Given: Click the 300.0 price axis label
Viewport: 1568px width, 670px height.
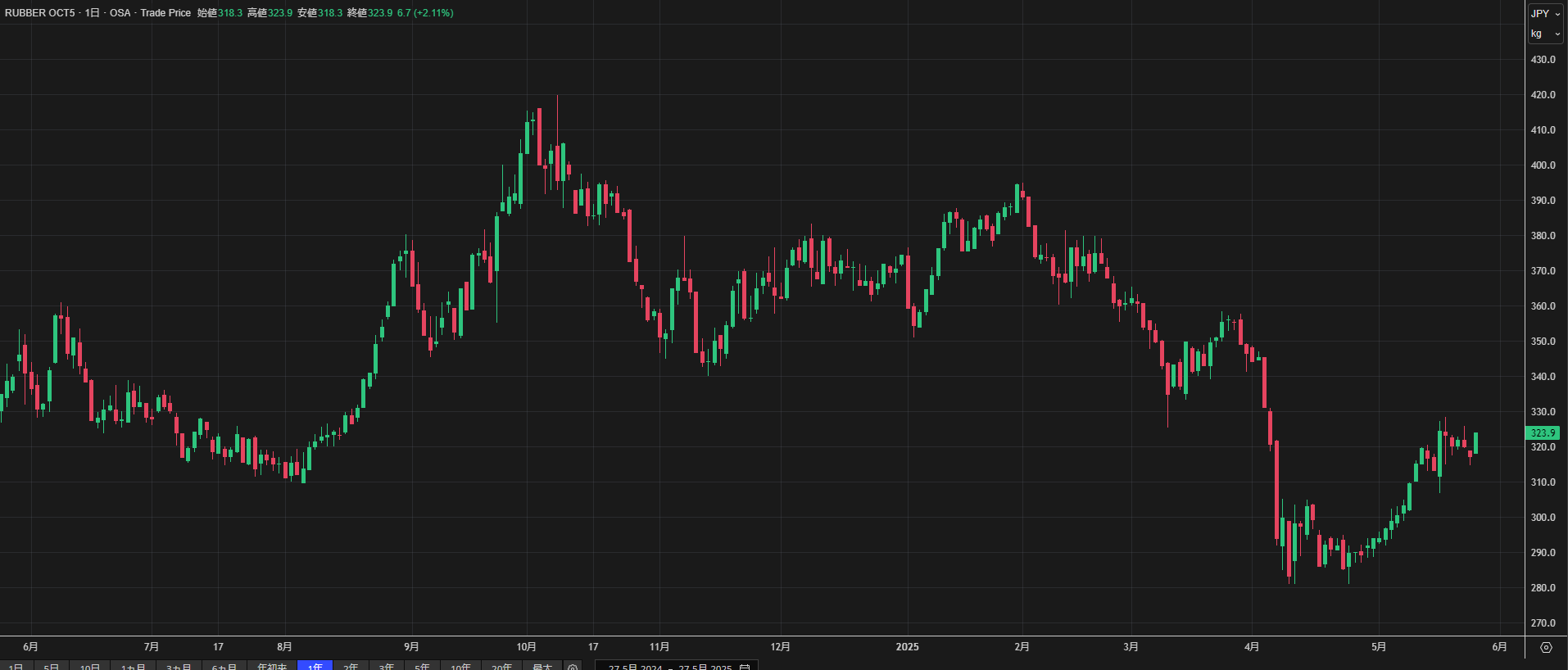Looking at the screenshot, I should (x=1543, y=518).
